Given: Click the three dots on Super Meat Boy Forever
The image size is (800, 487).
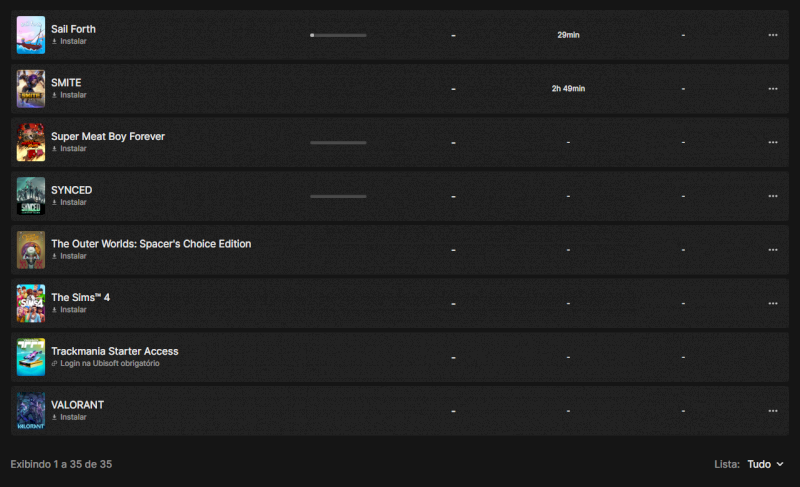Looking at the screenshot, I should (x=772, y=143).
